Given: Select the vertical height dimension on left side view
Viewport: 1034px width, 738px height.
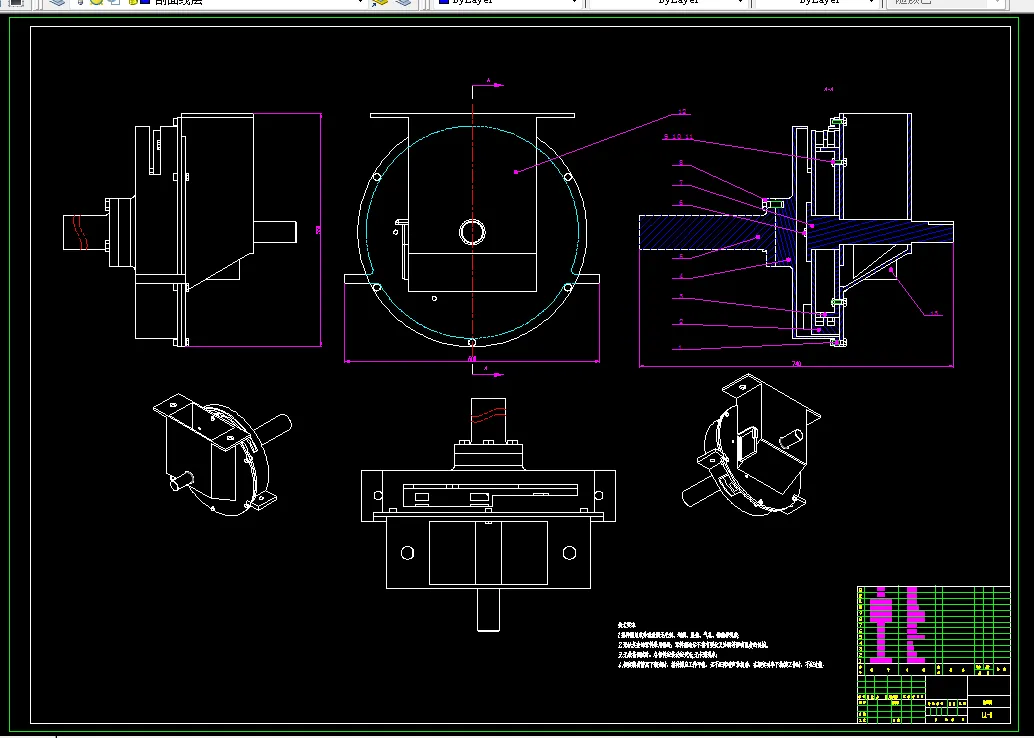Looking at the screenshot, I should tap(320, 230).
